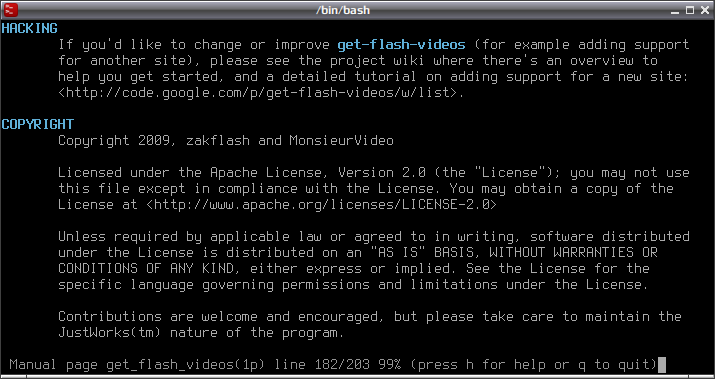715x379 pixels.
Task: Click the word MonsieurVideo
Action: click(341, 140)
